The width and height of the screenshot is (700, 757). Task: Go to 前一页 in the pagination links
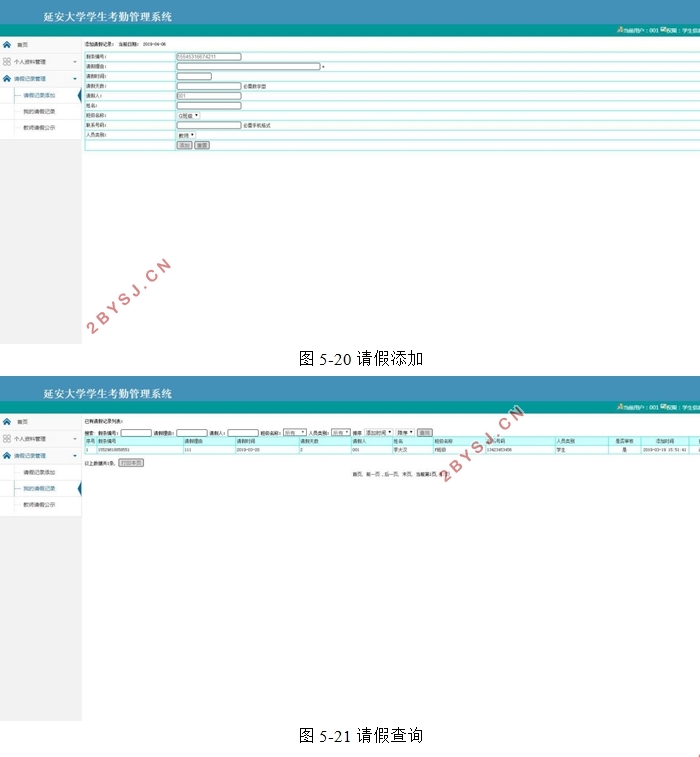373,475
